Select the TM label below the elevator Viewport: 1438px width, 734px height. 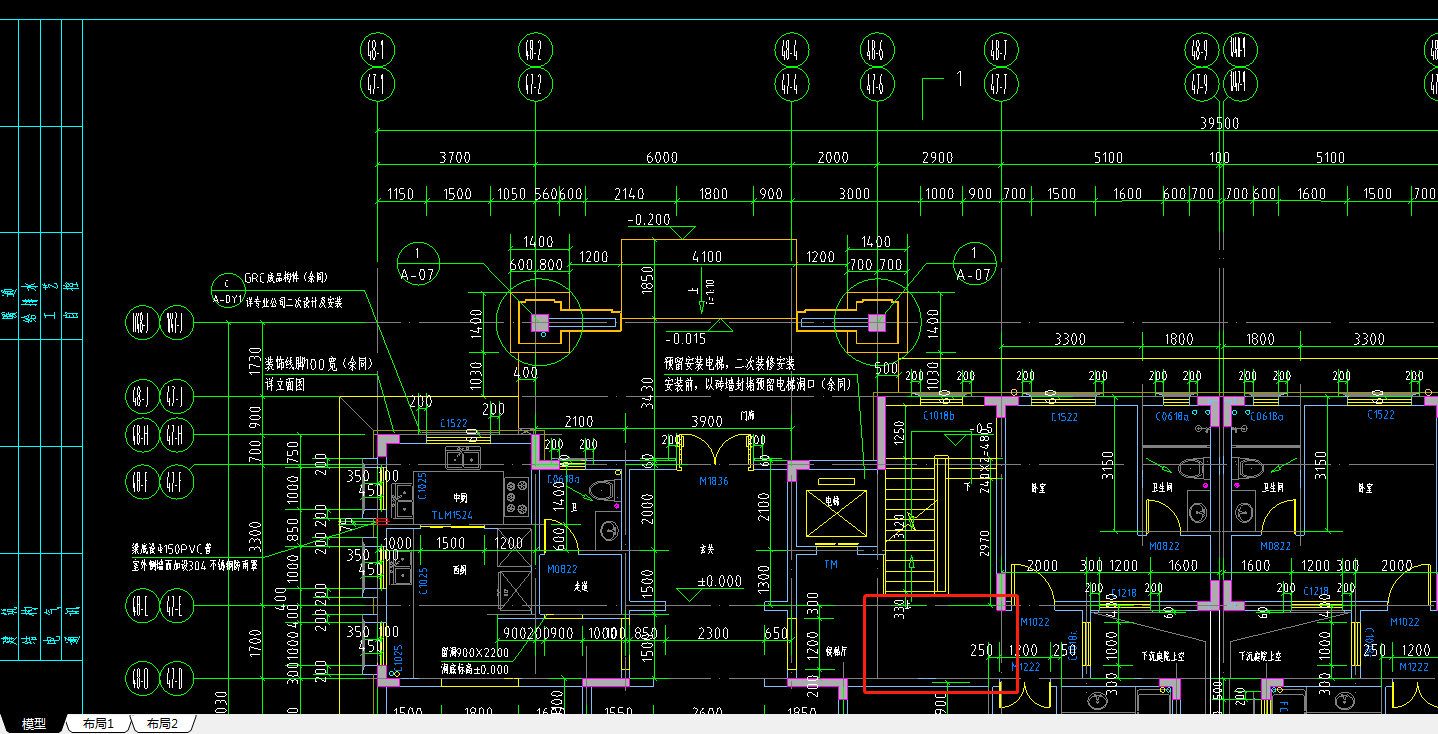pos(830,565)
